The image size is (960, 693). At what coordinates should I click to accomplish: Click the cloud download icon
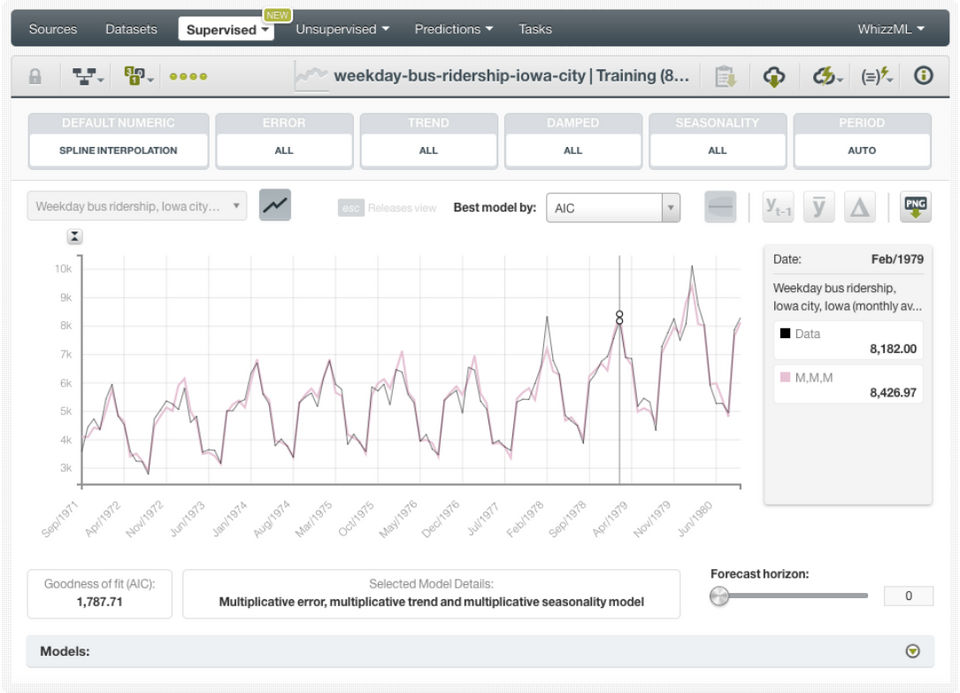coord(774,77)
